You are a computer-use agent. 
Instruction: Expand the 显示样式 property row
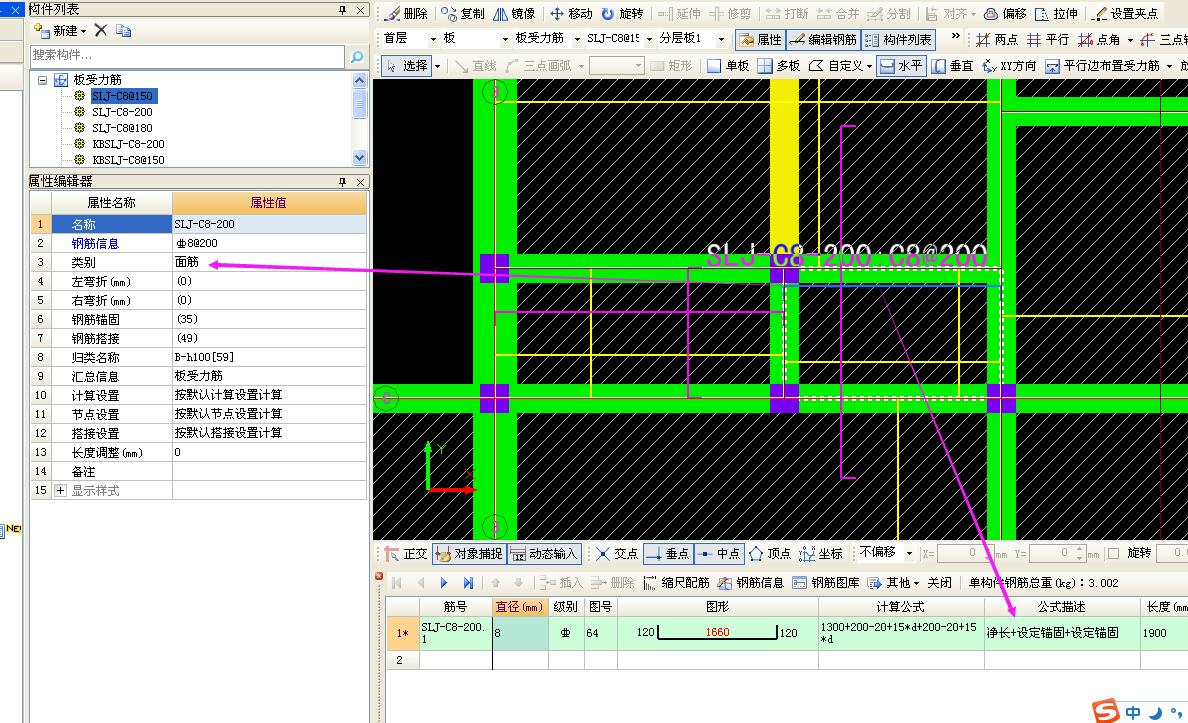[61, 490]
